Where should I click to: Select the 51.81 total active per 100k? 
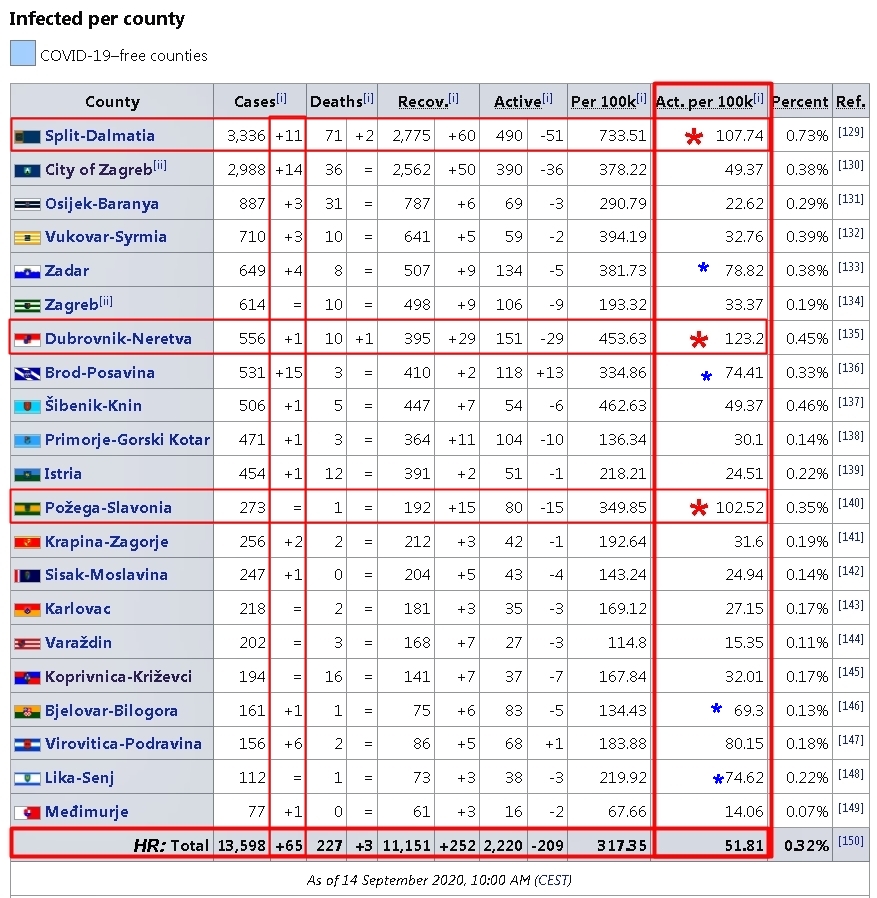pos(744,845)
